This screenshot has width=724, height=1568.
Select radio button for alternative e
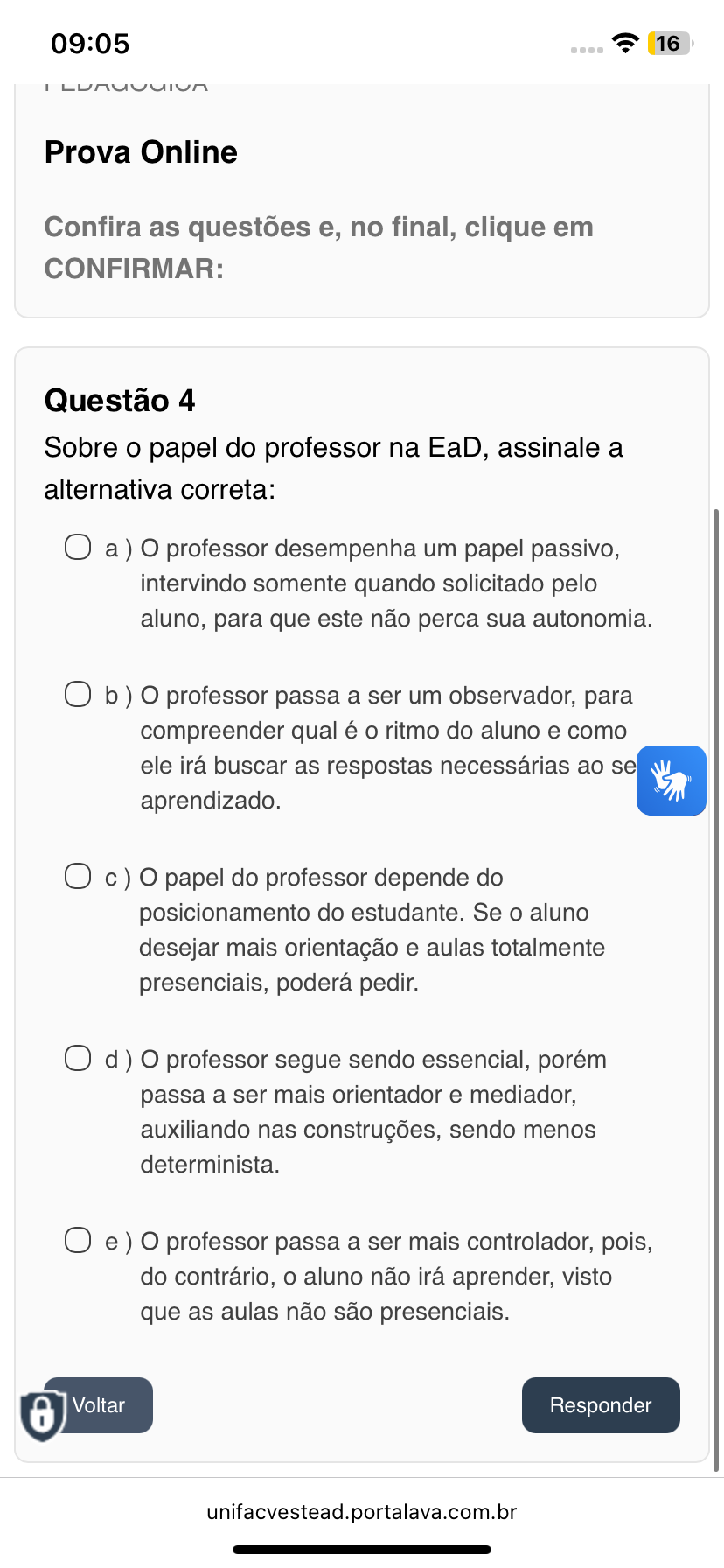(x=78, y=1241)
